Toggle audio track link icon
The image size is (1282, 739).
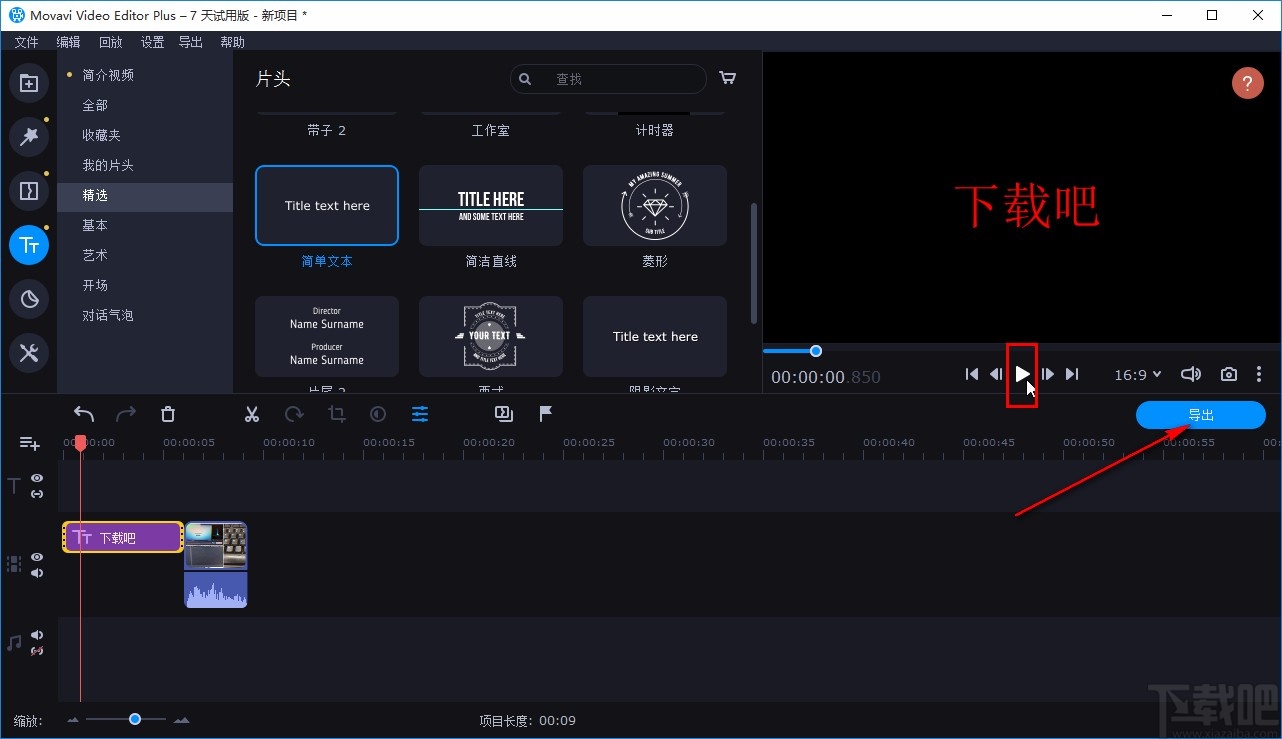[37, 651]
